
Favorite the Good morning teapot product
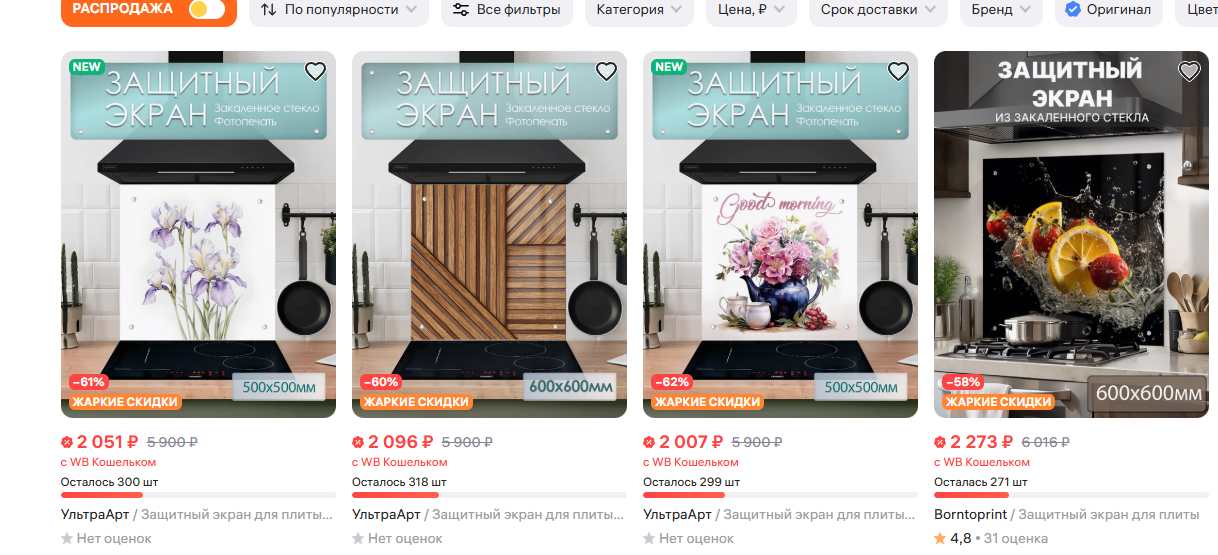(x=898, y=71)
